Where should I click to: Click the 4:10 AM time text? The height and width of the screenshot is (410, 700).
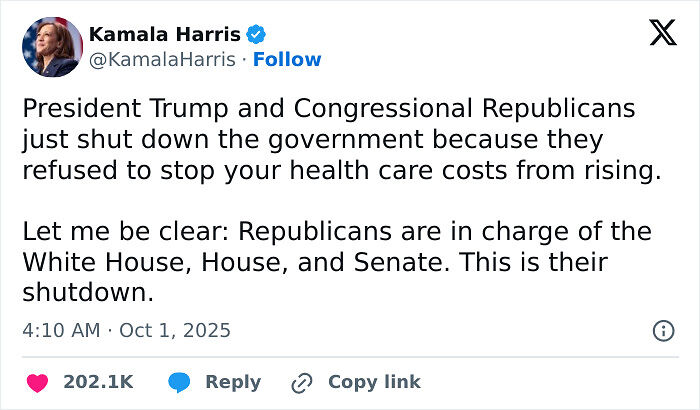tap(59, 329)
